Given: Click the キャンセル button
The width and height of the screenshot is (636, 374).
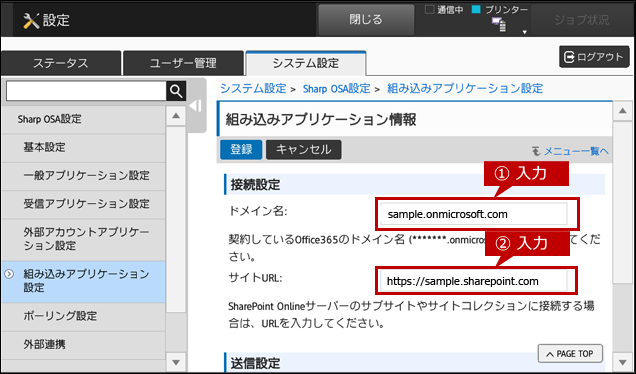Looking at the screenshot, I should (303, 150).
